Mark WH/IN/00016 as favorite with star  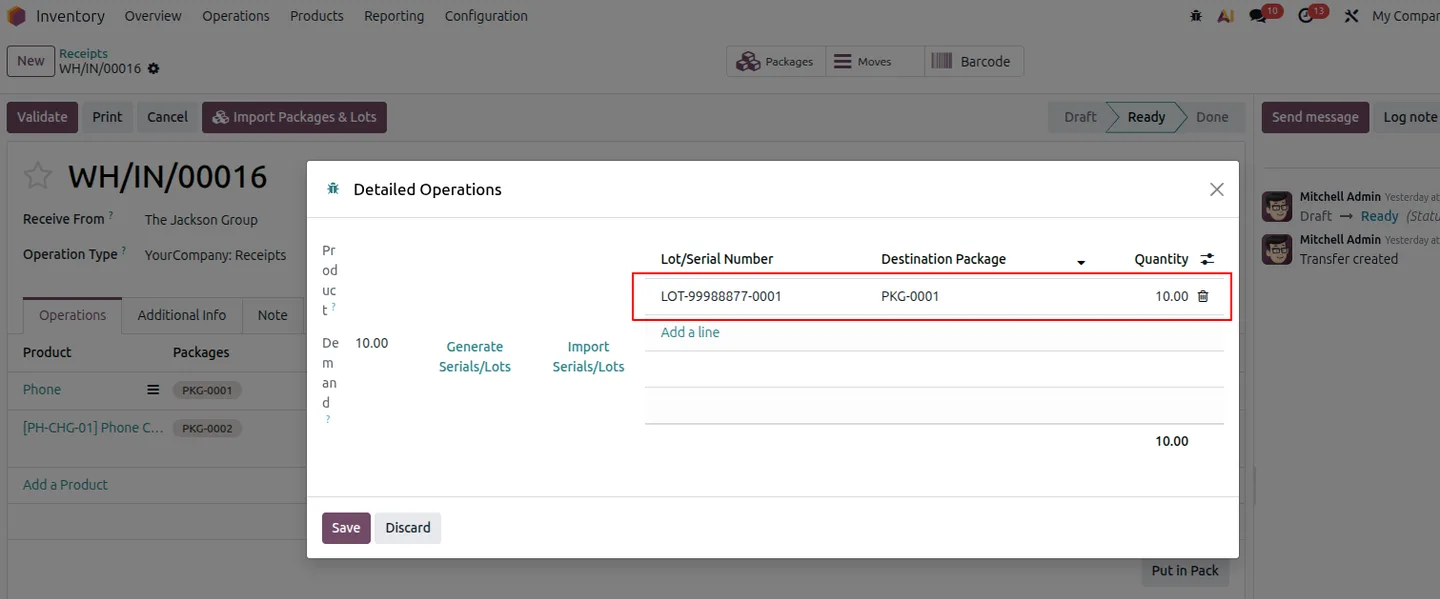click(x=38, y=177)
